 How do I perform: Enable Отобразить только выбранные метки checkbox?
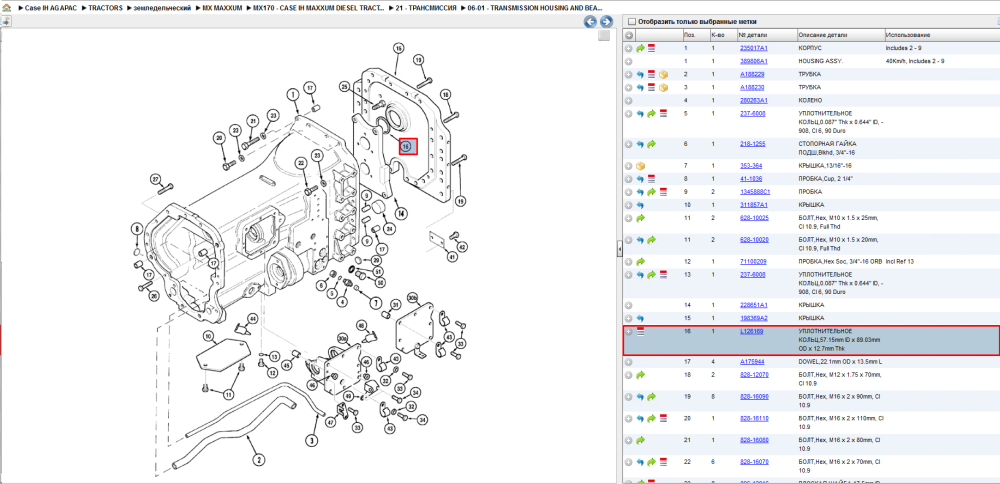[x=631, y=21]
